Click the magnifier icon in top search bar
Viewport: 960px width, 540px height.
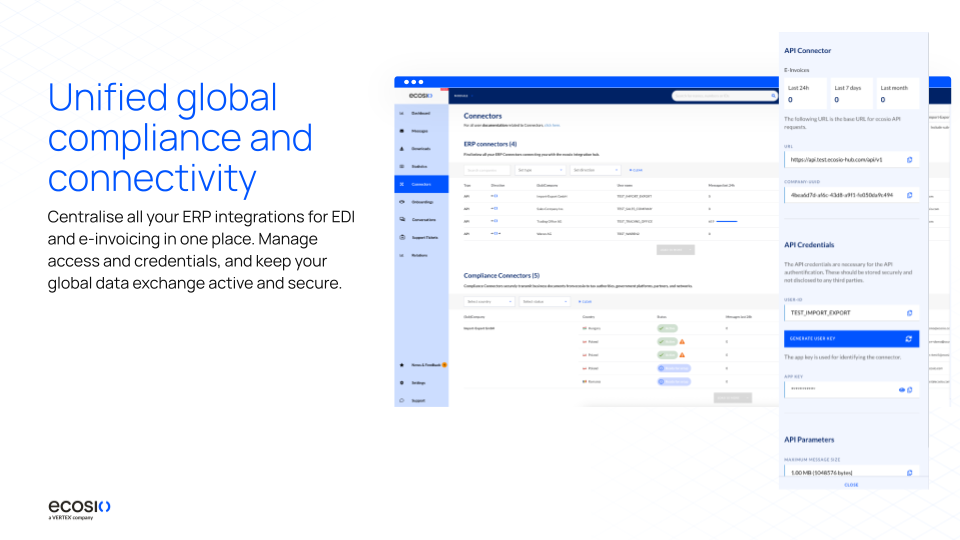(x=773, y=96)
